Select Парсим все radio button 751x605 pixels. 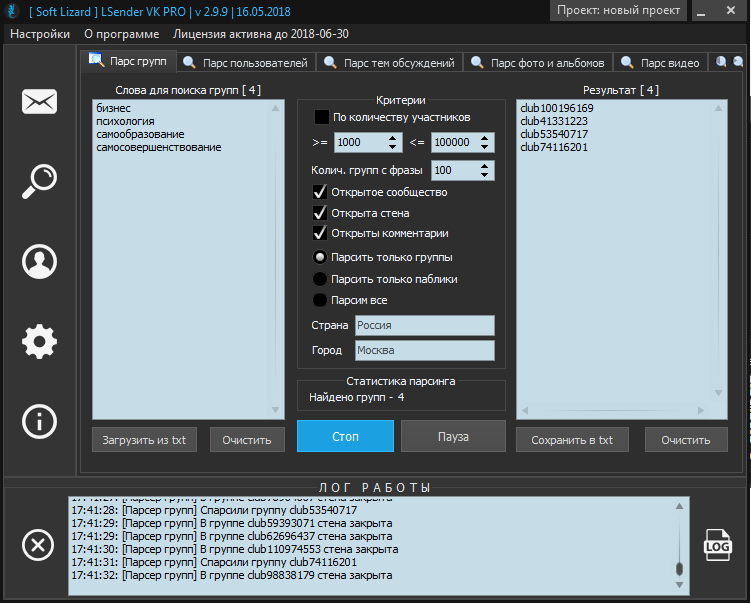(319, 300)
